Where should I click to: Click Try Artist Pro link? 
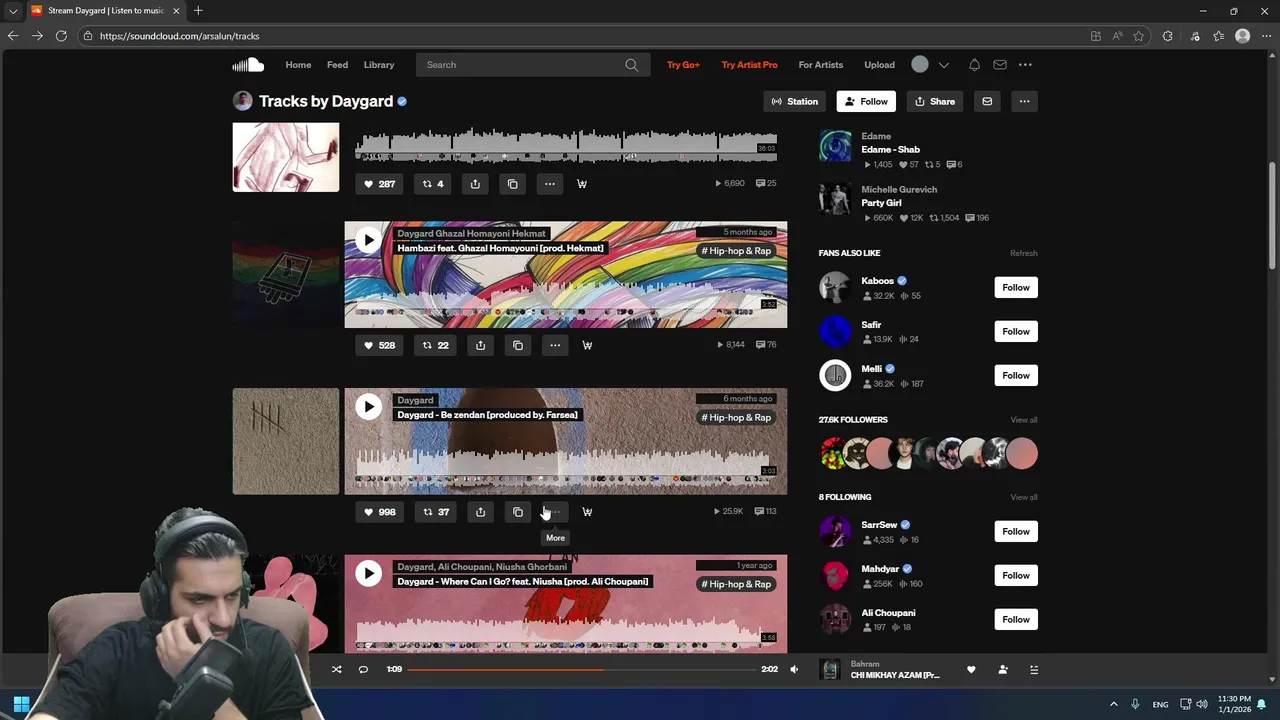tap(749, 65)
